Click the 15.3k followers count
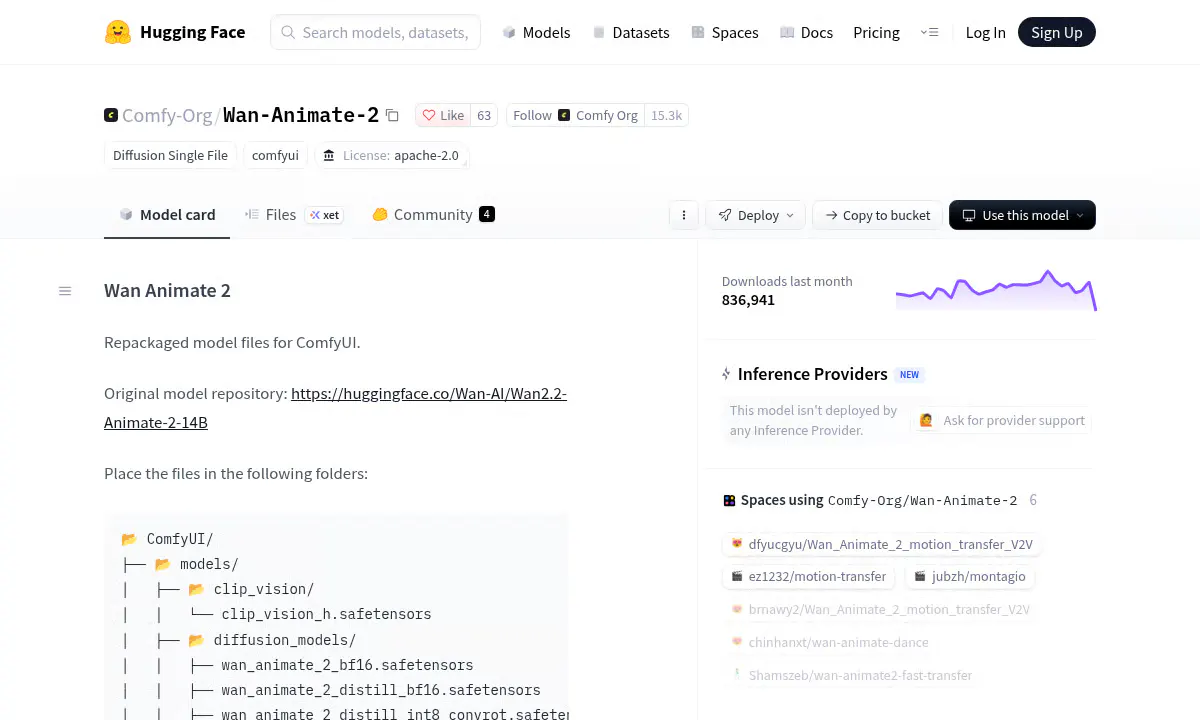 [666, 115]
